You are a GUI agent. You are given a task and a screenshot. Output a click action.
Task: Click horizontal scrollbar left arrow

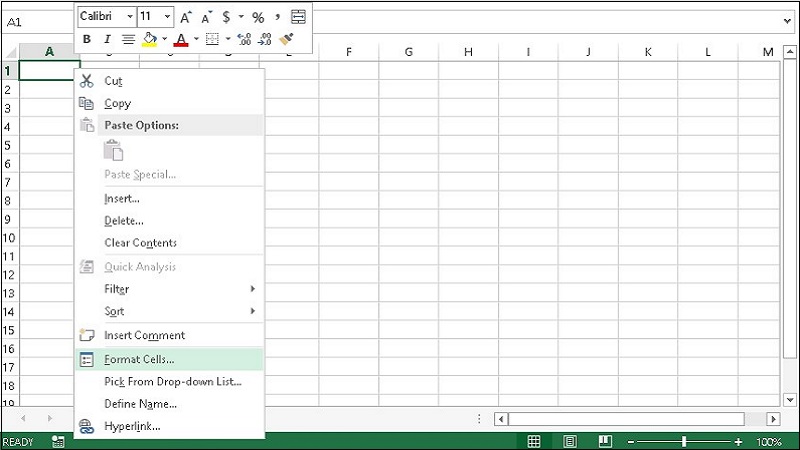tap(501, 419)
